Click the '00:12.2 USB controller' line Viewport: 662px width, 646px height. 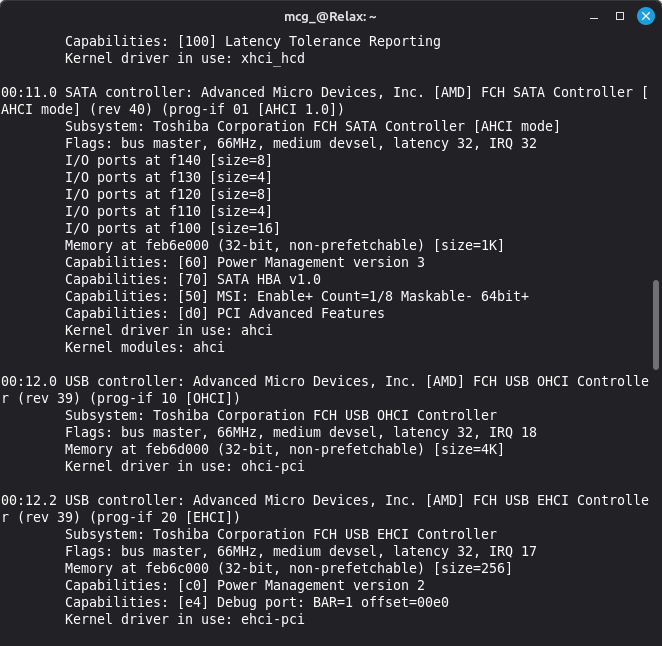pos(325,500)
